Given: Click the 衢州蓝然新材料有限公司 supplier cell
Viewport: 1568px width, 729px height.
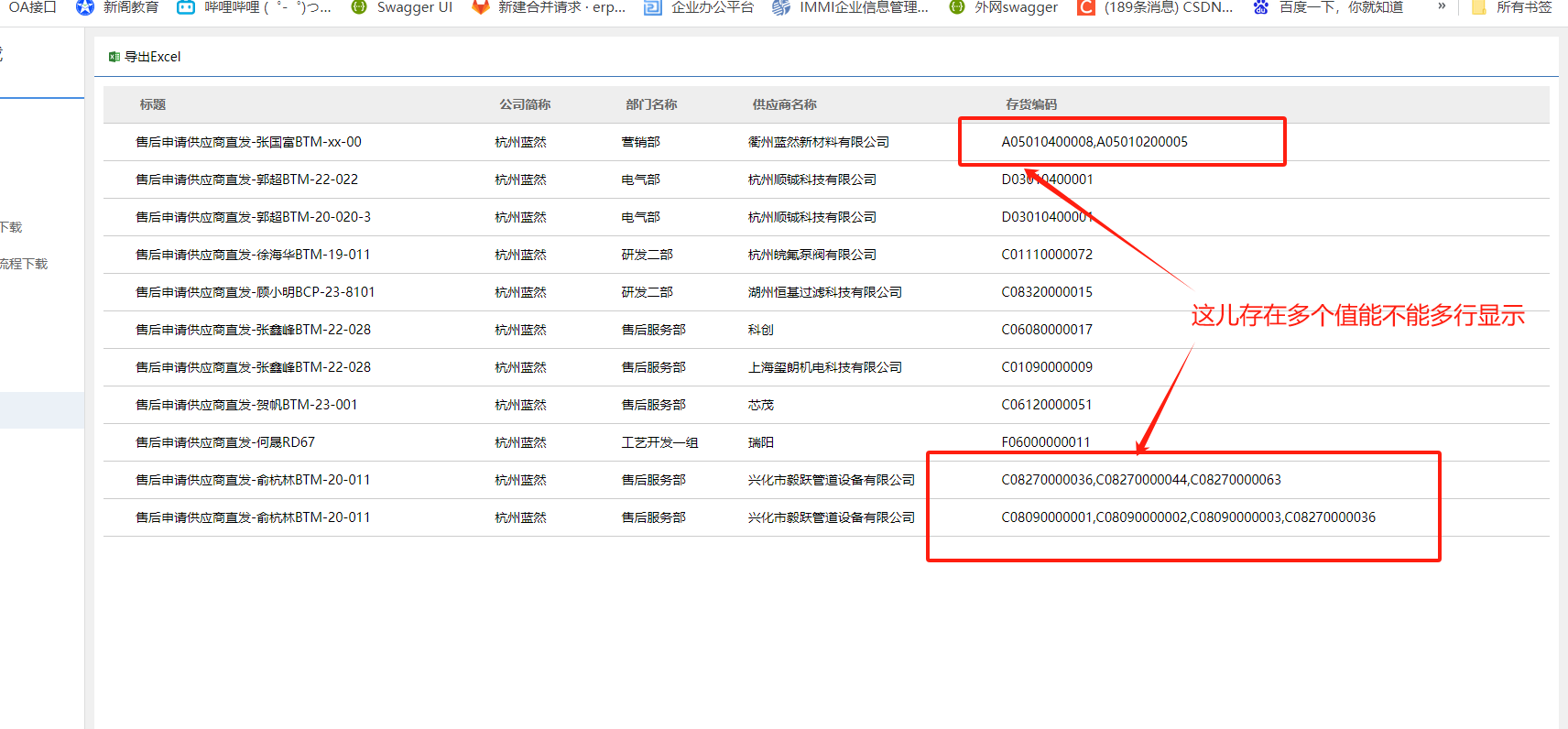Looking at the screenshot, I should pyautogui.click(x=818, y=142).
